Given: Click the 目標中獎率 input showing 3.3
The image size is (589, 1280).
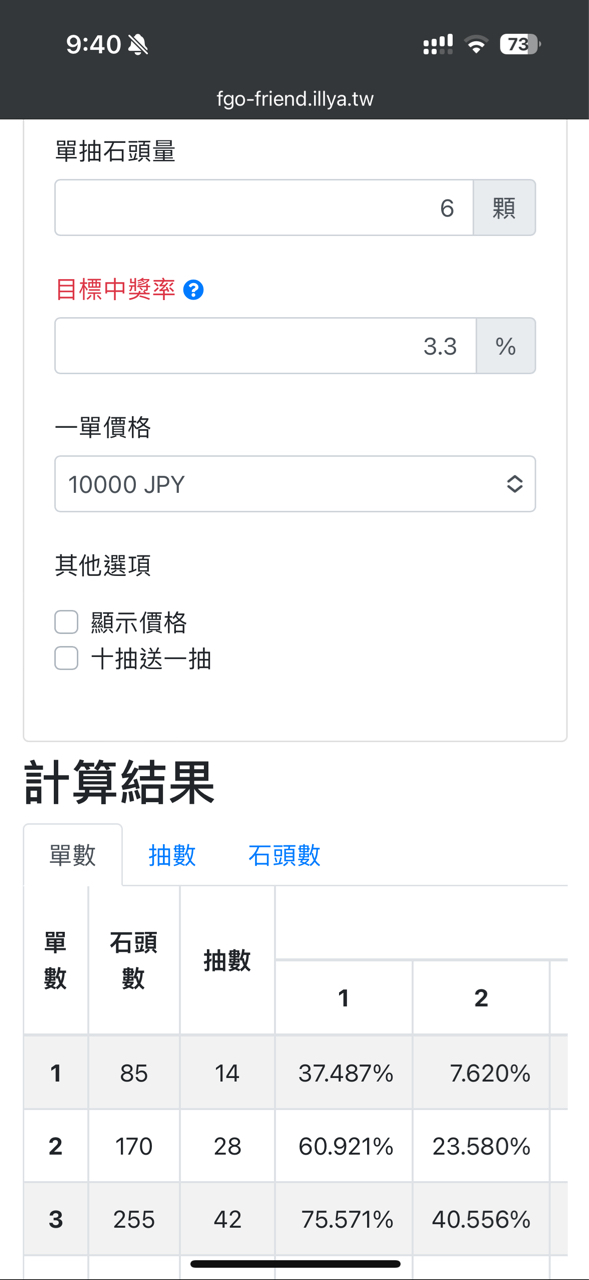Looking at the screenshot, I should pos(265,346).
